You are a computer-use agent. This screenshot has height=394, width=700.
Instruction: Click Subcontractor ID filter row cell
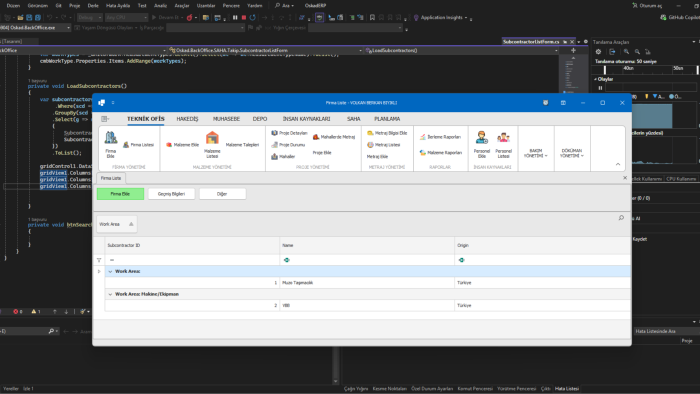tap(192, 260)
